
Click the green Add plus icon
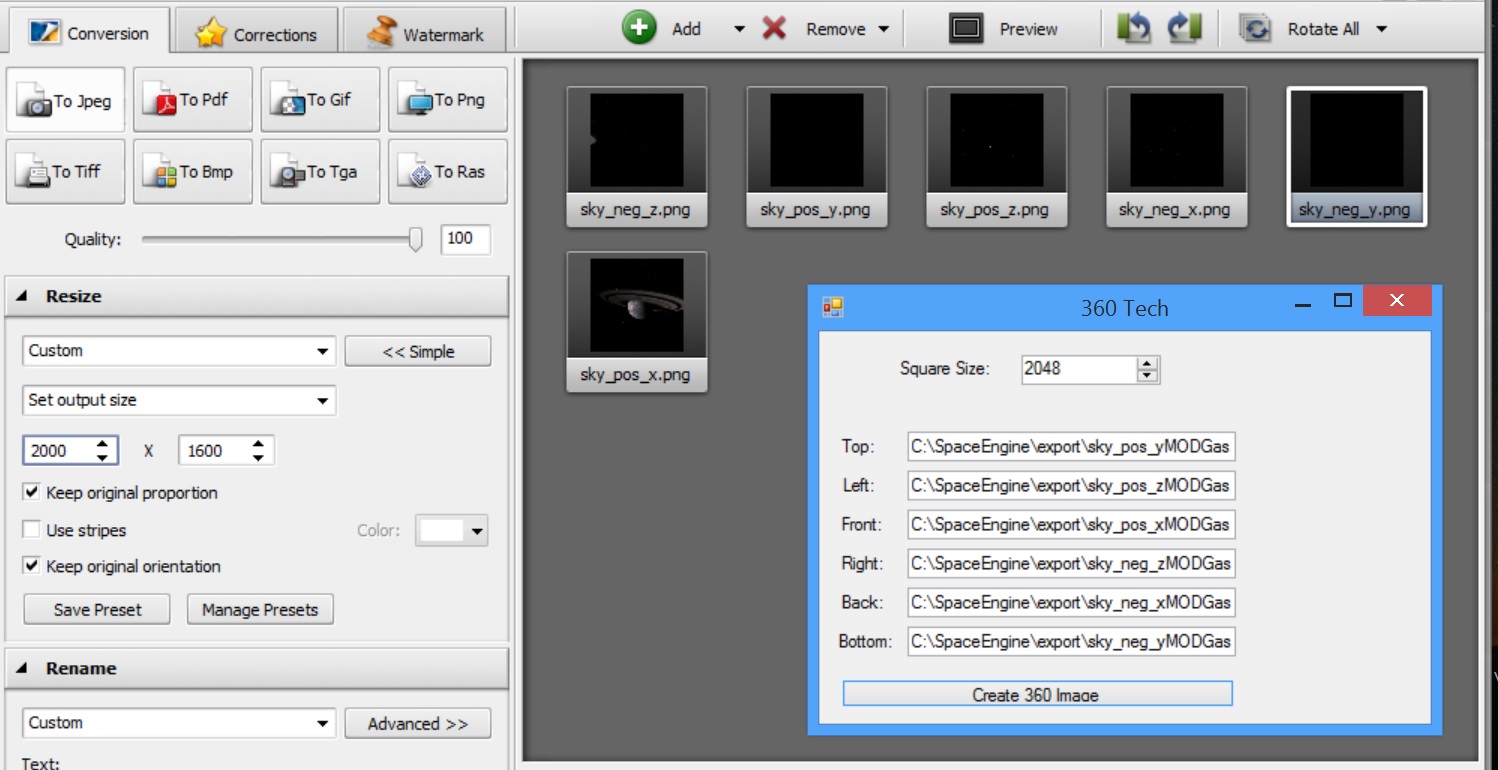point(639,28)
